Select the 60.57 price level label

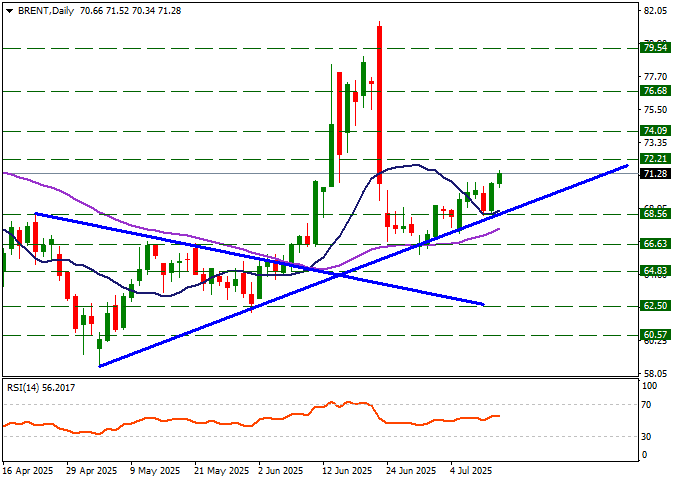click(x=656, y=335)
